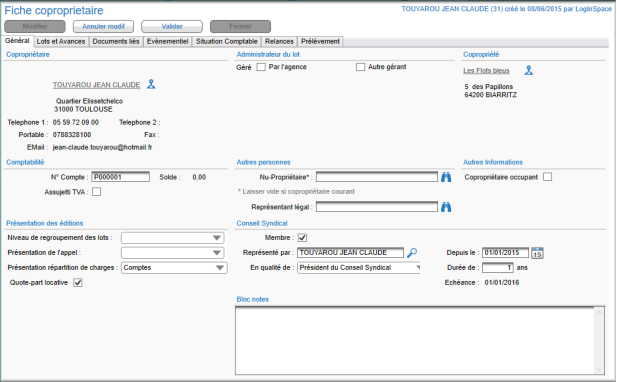Click 64200 BIARRITZ address text
Screen dimensions: 617x382
[x=490, y=95]
